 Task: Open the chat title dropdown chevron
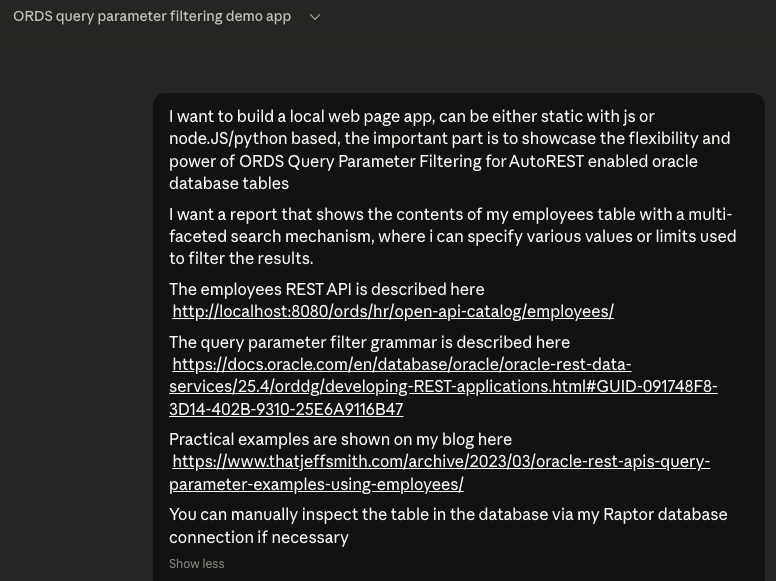pos(315,17)
